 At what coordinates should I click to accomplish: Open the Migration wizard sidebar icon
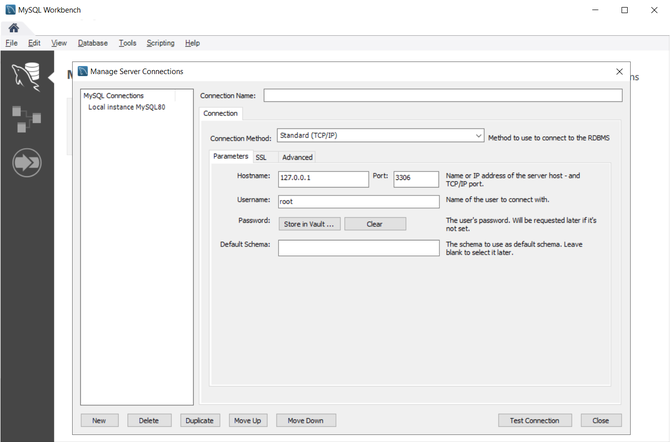26,162
